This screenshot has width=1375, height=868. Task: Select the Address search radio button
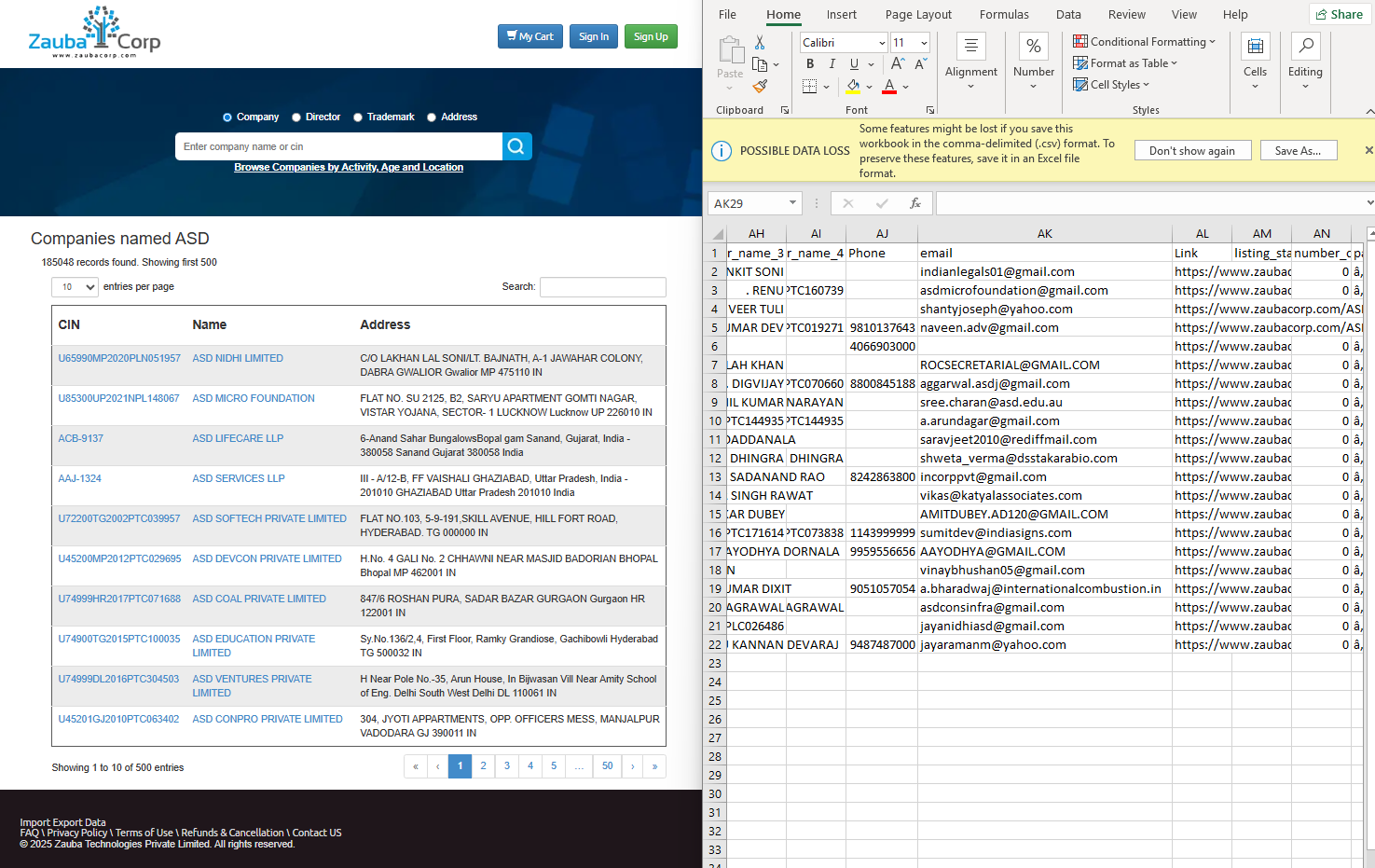click(x=432, y=117)
